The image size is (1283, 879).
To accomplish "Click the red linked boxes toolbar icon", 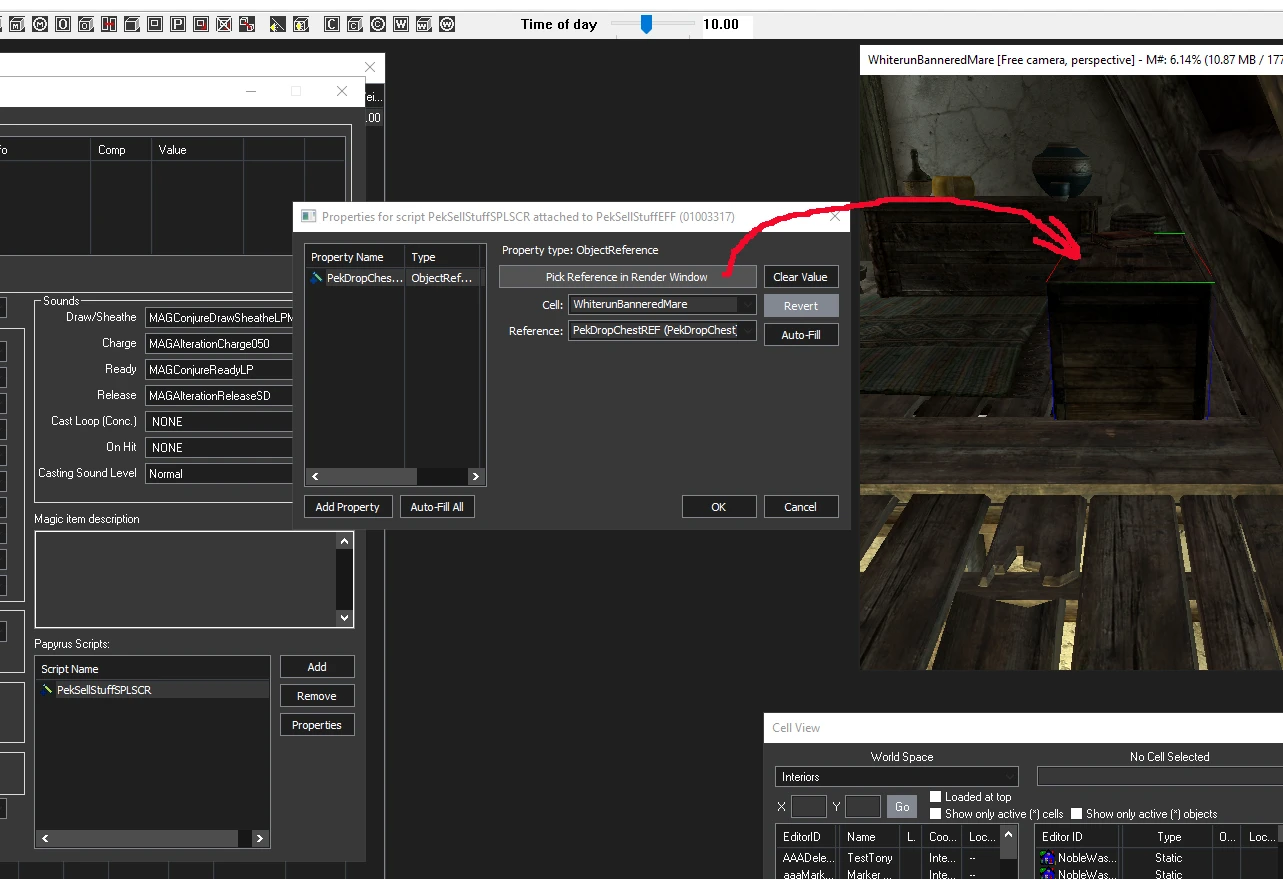I will point(247,24).
